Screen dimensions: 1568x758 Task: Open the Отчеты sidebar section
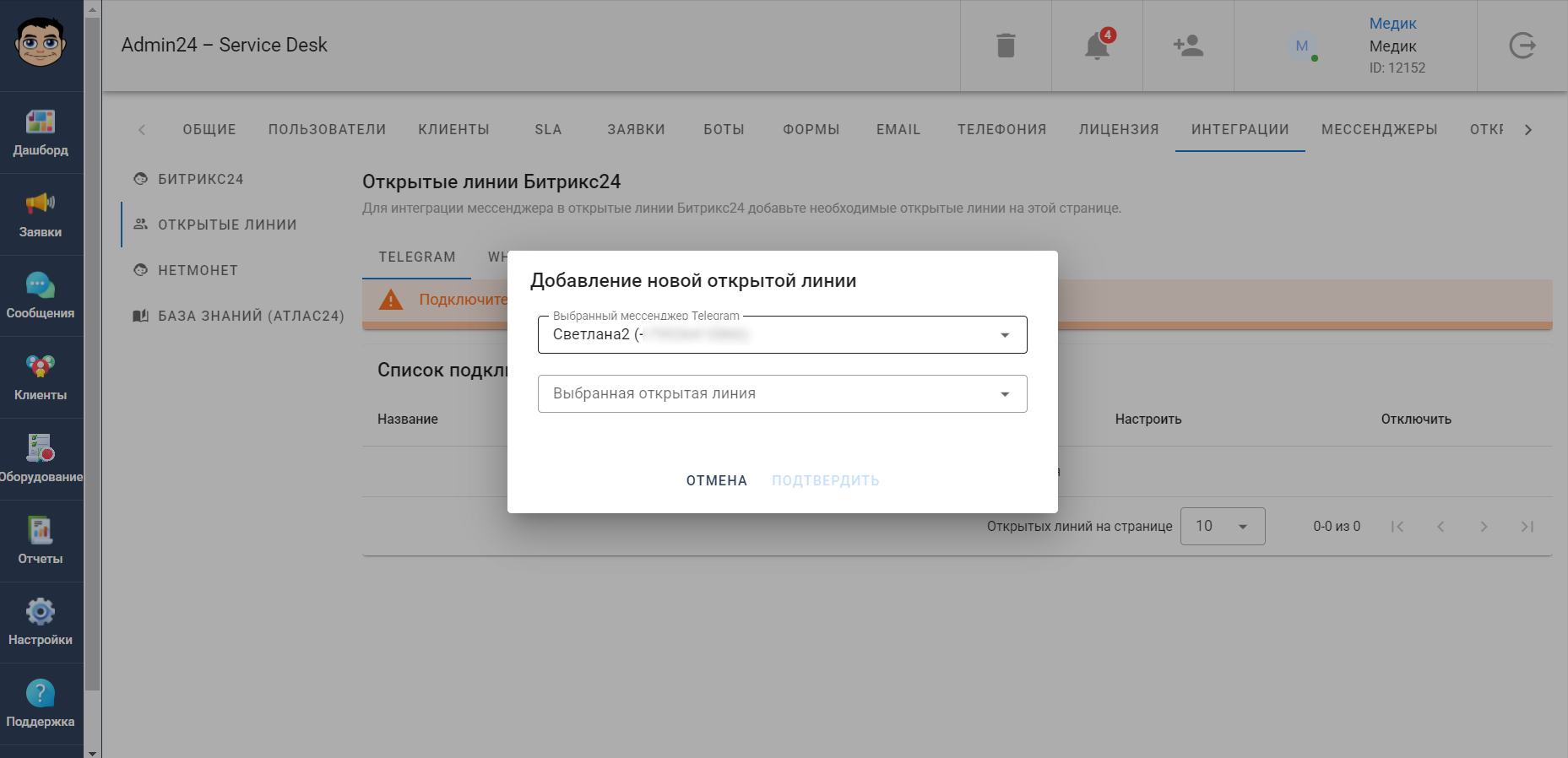pos(41,542)
